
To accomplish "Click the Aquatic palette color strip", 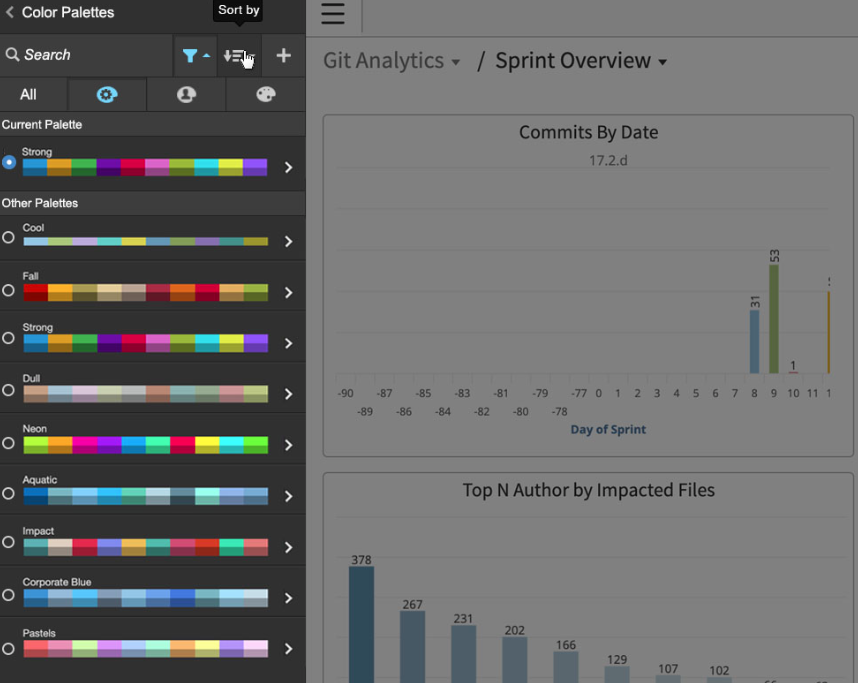I will tap(146, 496).
